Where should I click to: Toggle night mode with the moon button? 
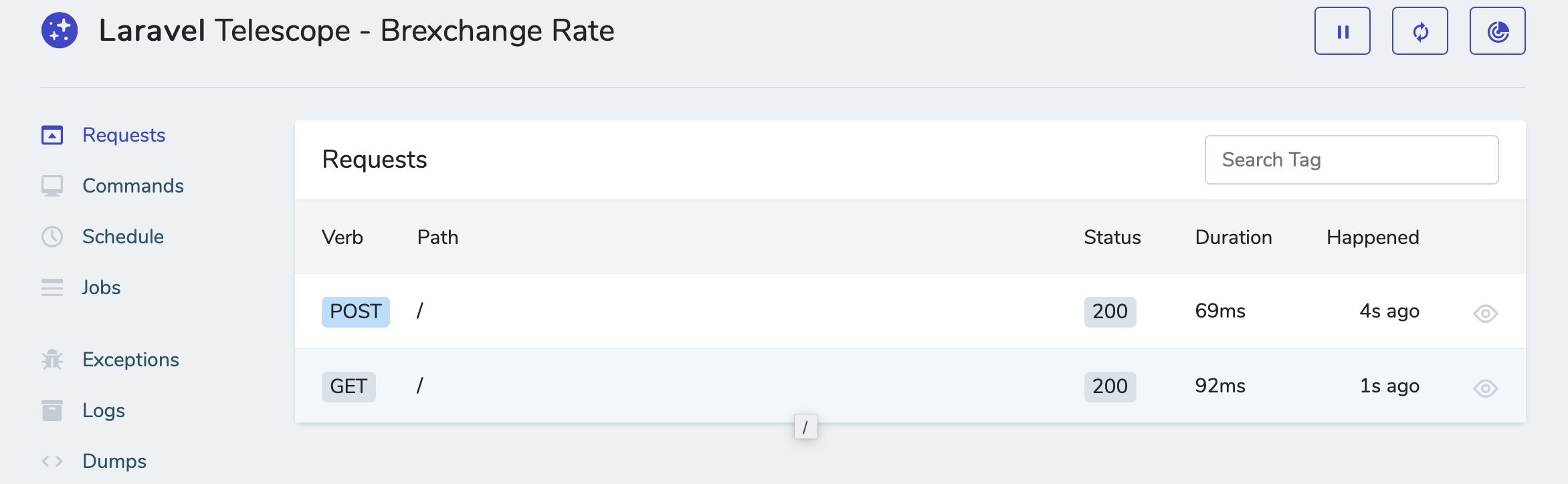pos(1497,31)
